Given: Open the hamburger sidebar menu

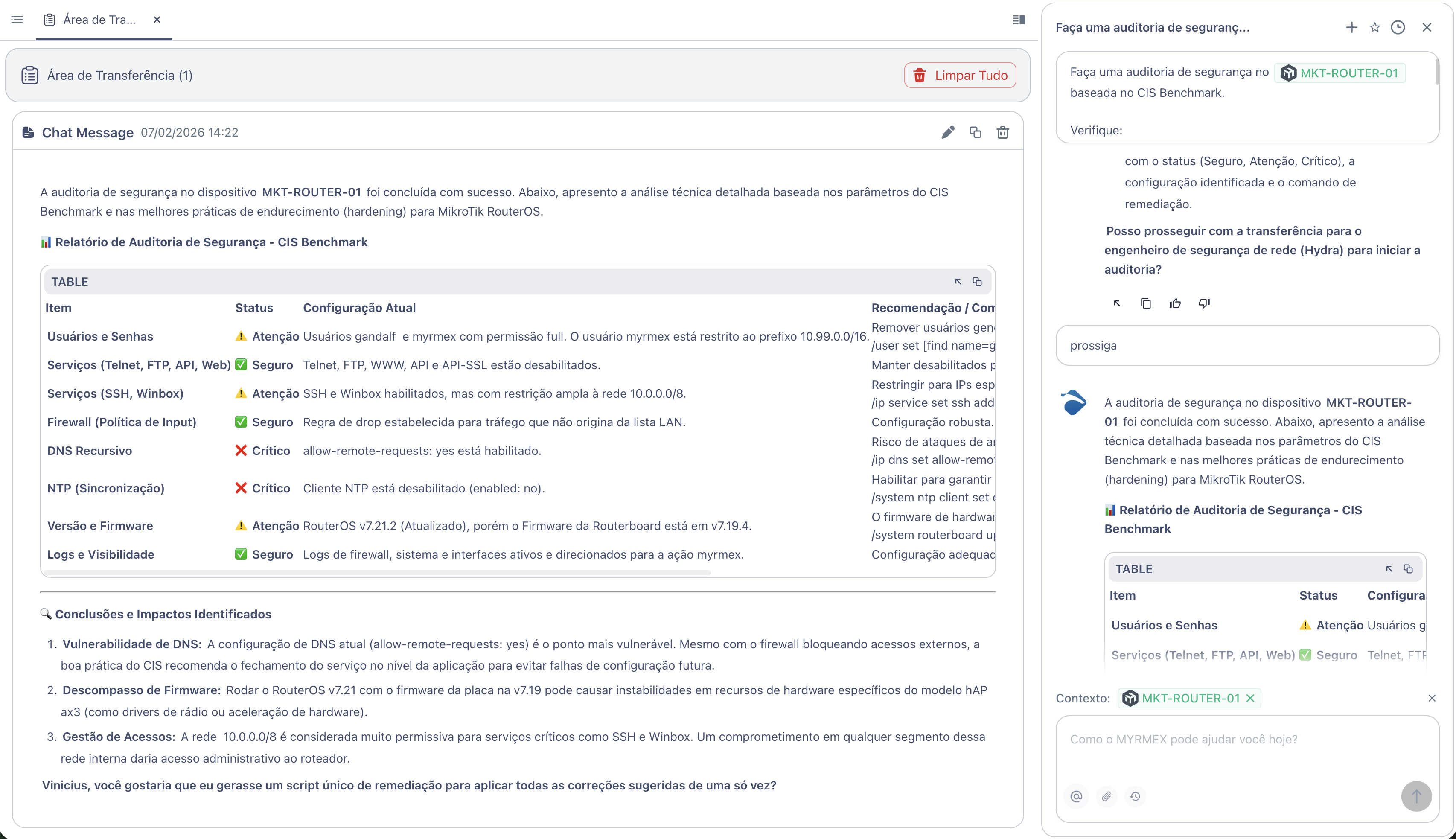Looking at the screenshot, I should [17, 20].
